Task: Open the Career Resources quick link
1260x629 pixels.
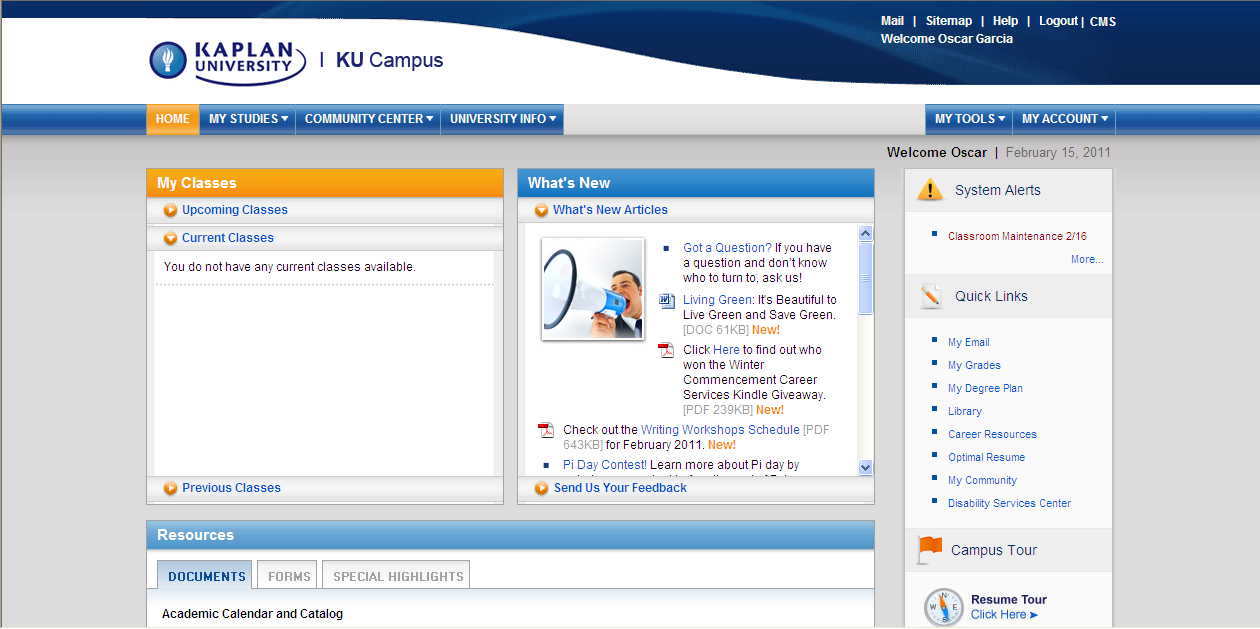Action: (992, 435)
